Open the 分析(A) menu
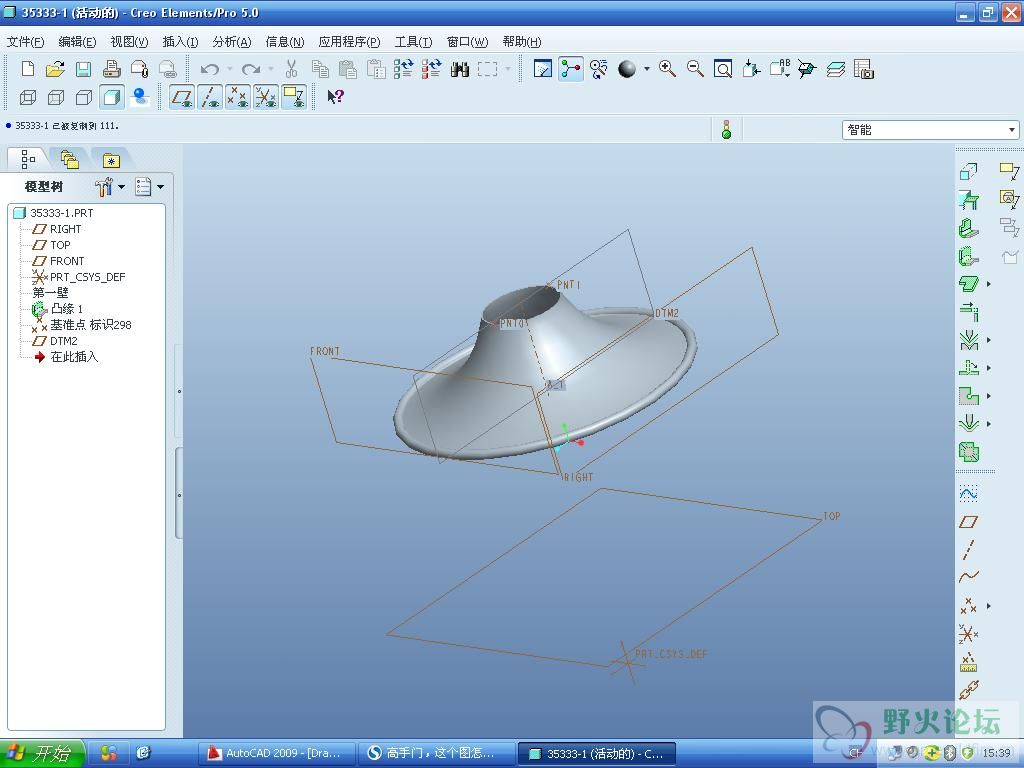The image size is (1024, 768). [232, 42]
